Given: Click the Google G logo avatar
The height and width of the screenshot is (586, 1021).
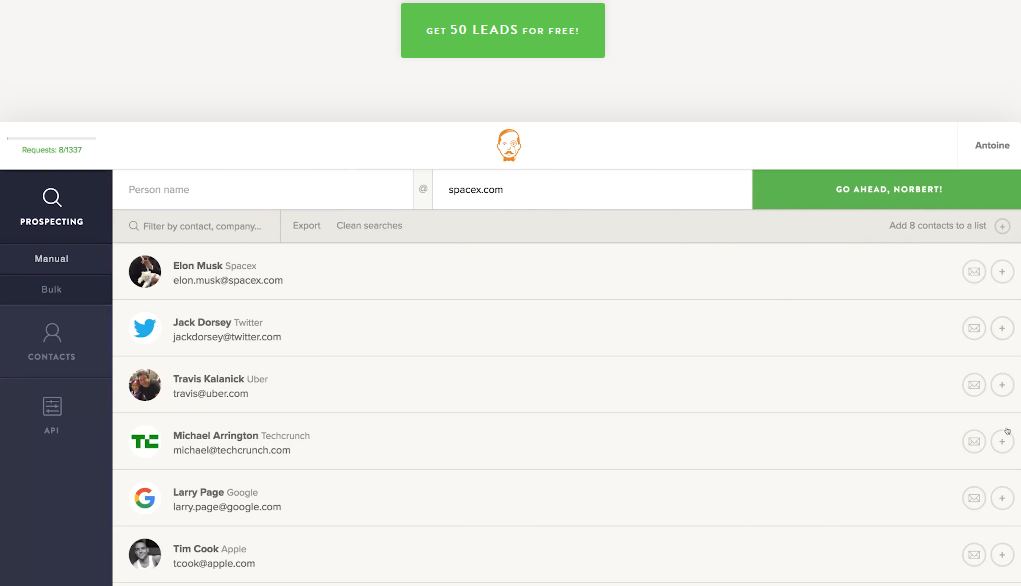Looking at the screenshot, I should 145,498.
